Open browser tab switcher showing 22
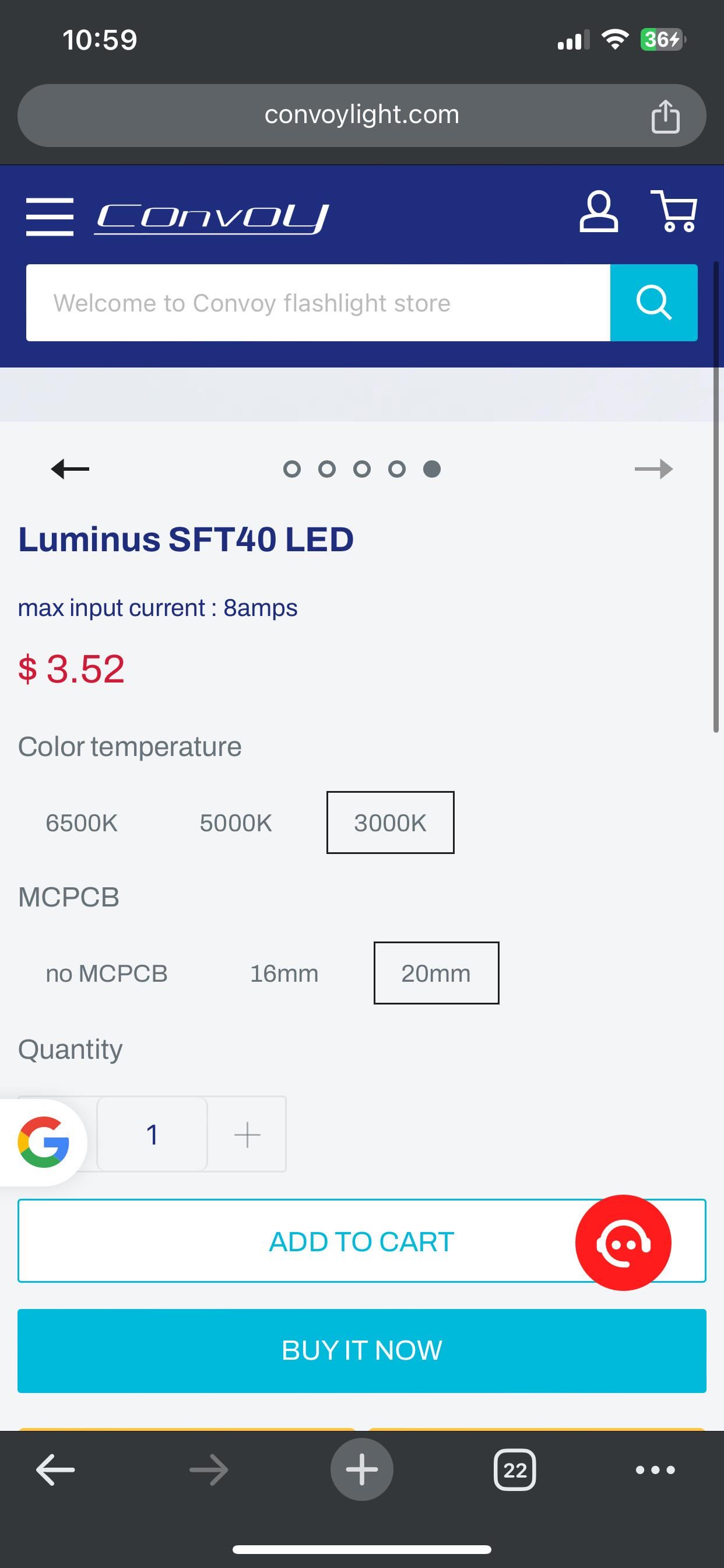The width and height of the screenshot is (724, 1568). point(515,1469)
